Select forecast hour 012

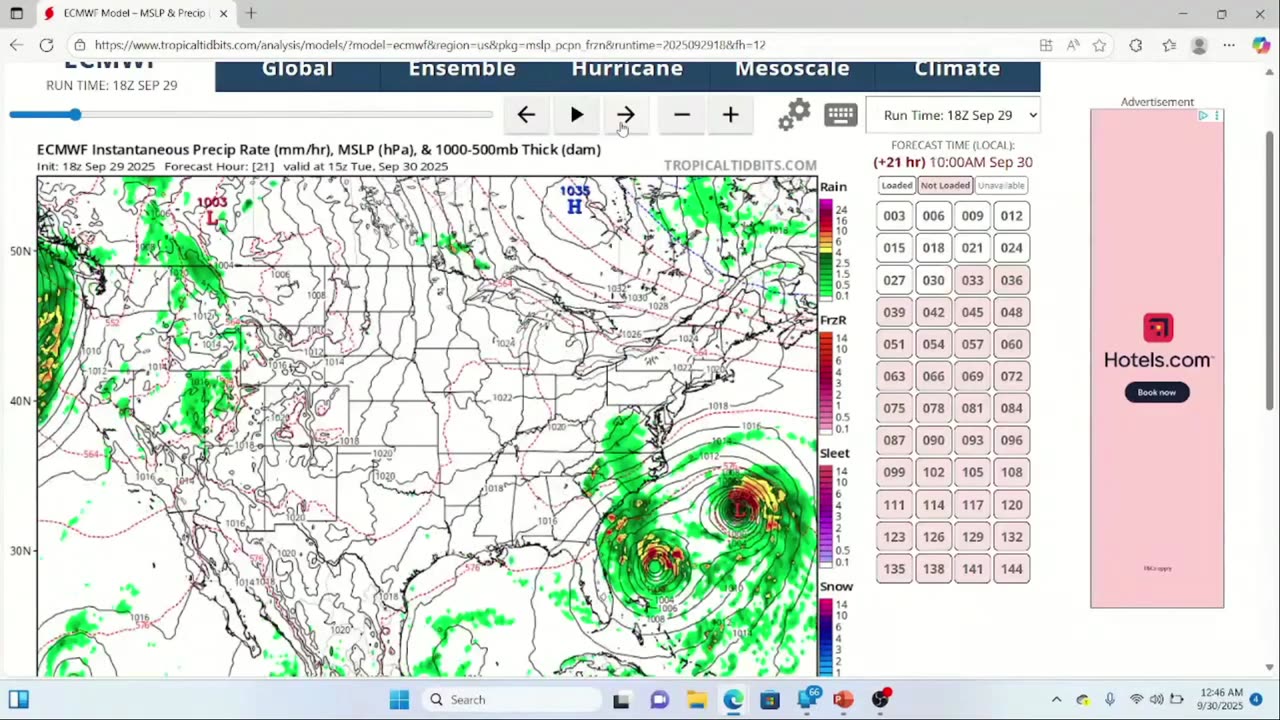coord(1011,216)
